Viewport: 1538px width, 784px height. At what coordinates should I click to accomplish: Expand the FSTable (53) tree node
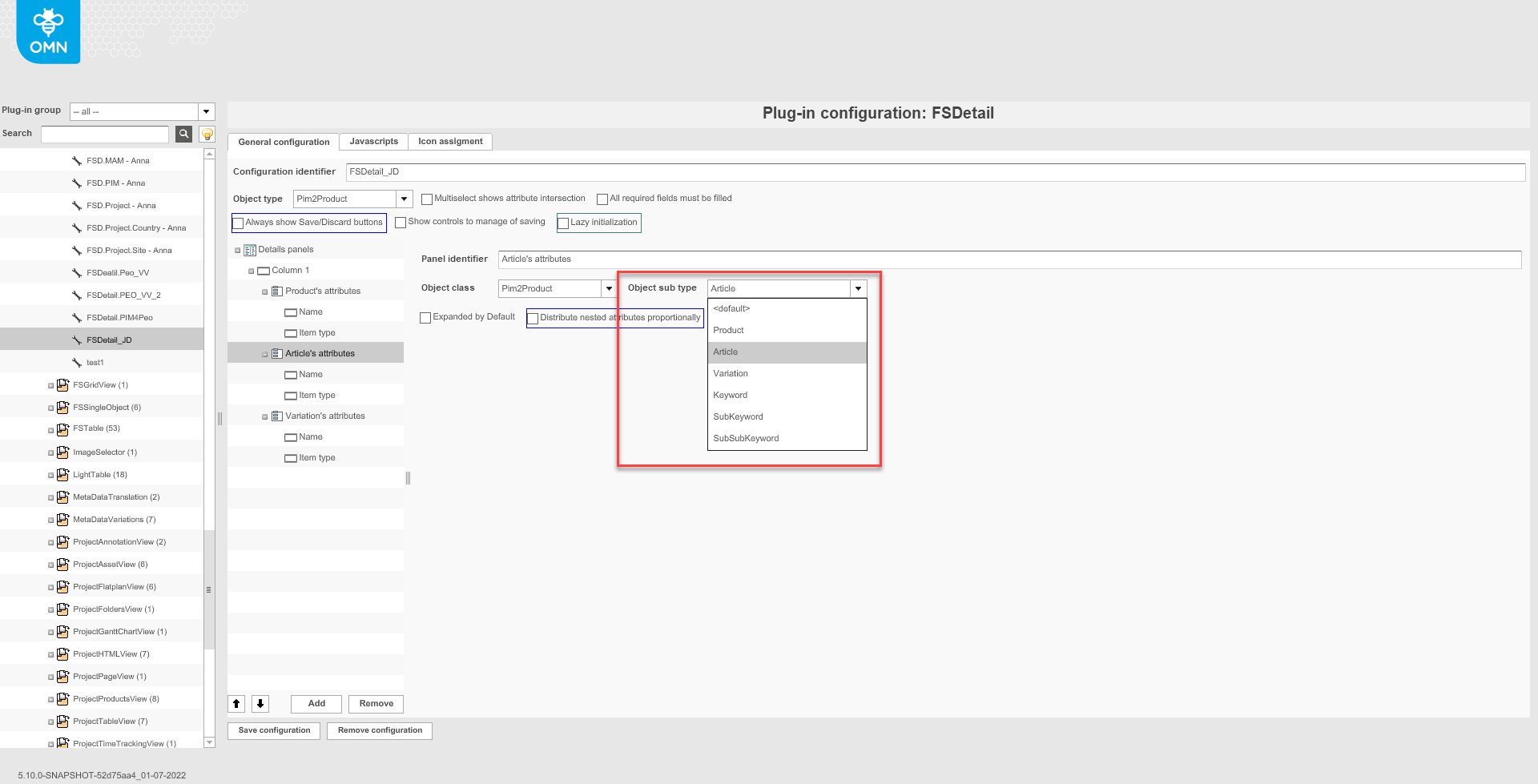pos(50,428)
